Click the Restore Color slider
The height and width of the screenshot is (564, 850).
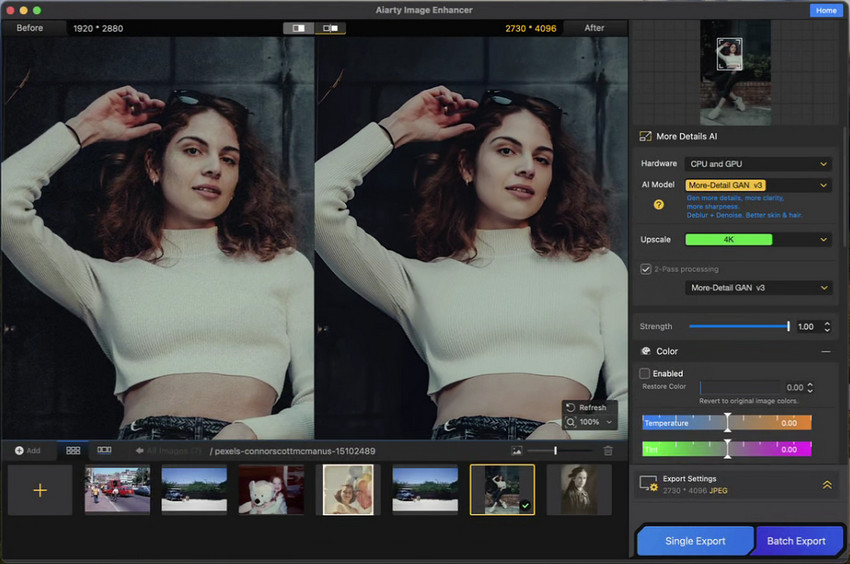[740, 387]
